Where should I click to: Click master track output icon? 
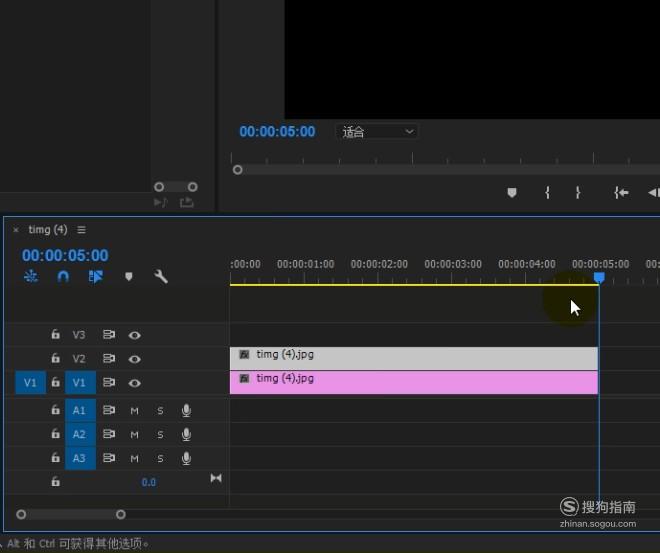(x=216, y=478)
